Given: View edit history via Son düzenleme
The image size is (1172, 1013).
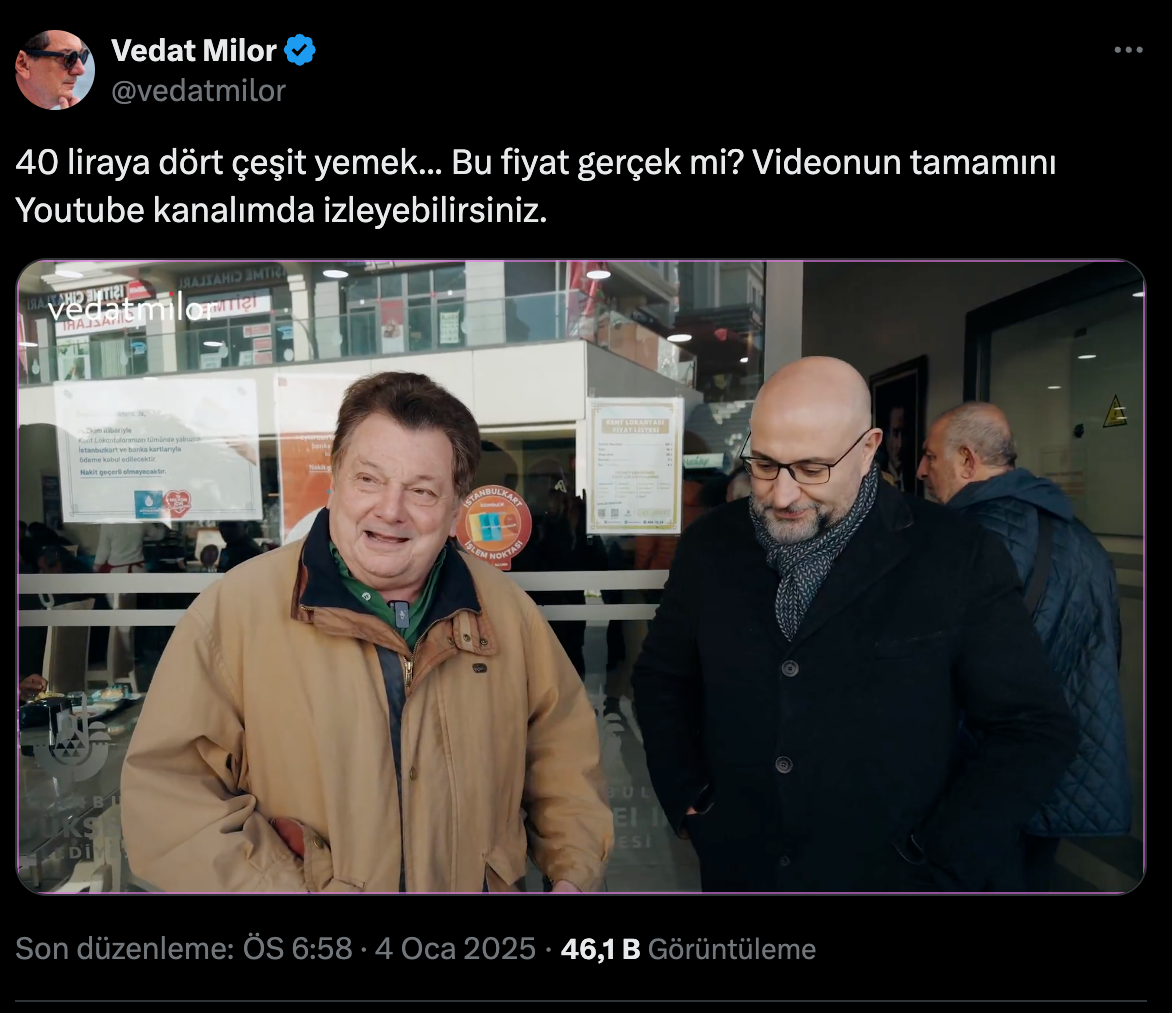Looking at the screenshot, I should [x=125, y=949].
